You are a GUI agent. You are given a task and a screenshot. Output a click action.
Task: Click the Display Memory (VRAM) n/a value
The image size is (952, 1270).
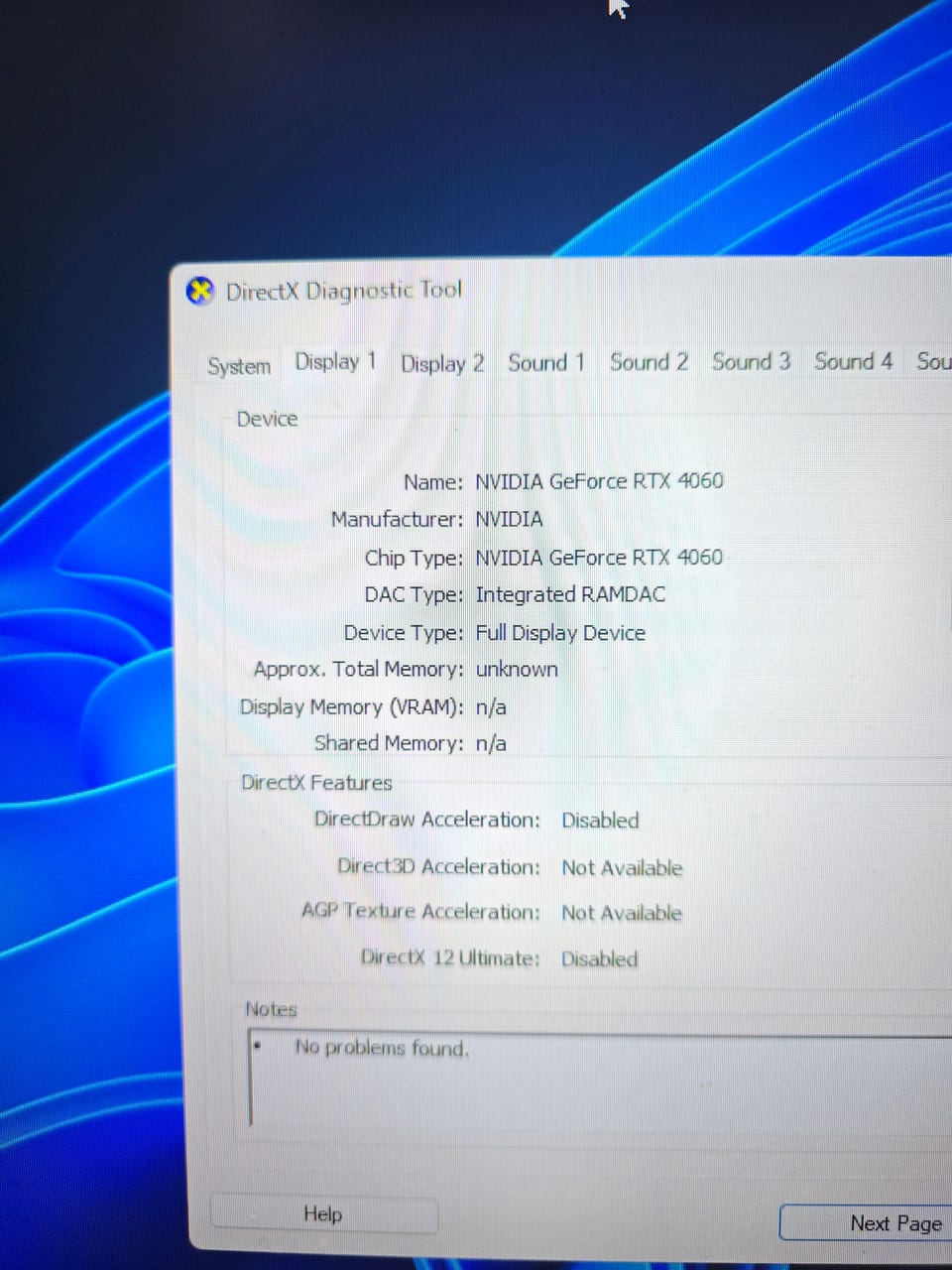(x=491, y=707)
